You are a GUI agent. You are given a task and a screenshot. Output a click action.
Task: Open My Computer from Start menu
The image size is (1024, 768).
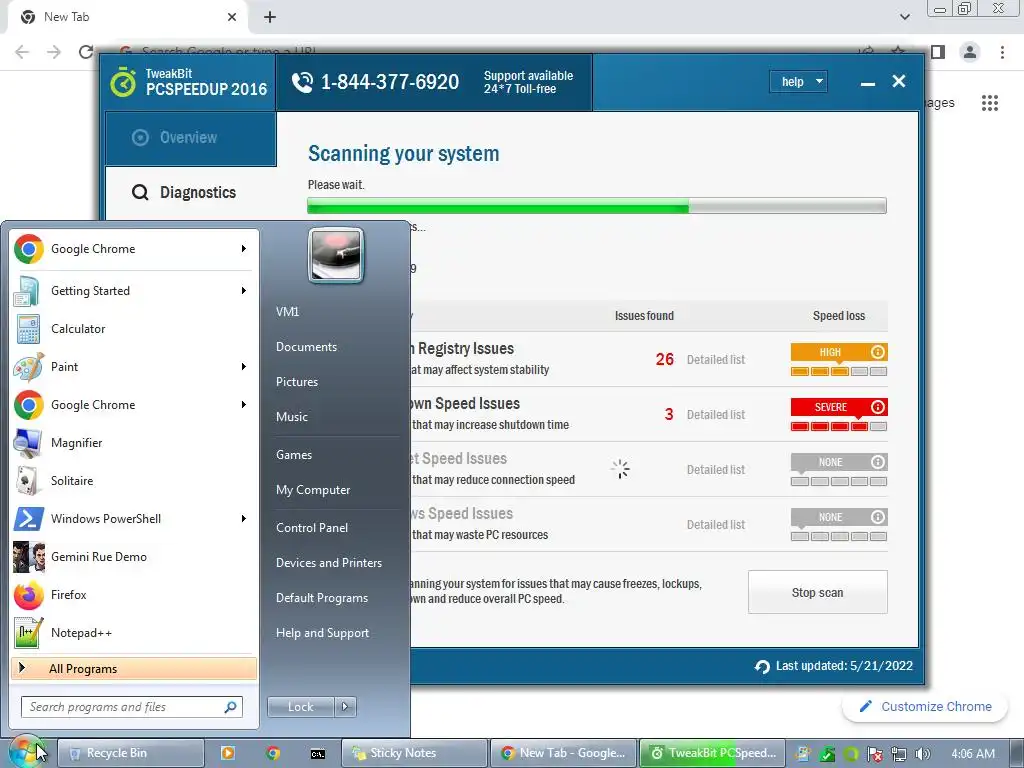pos(313,490)
